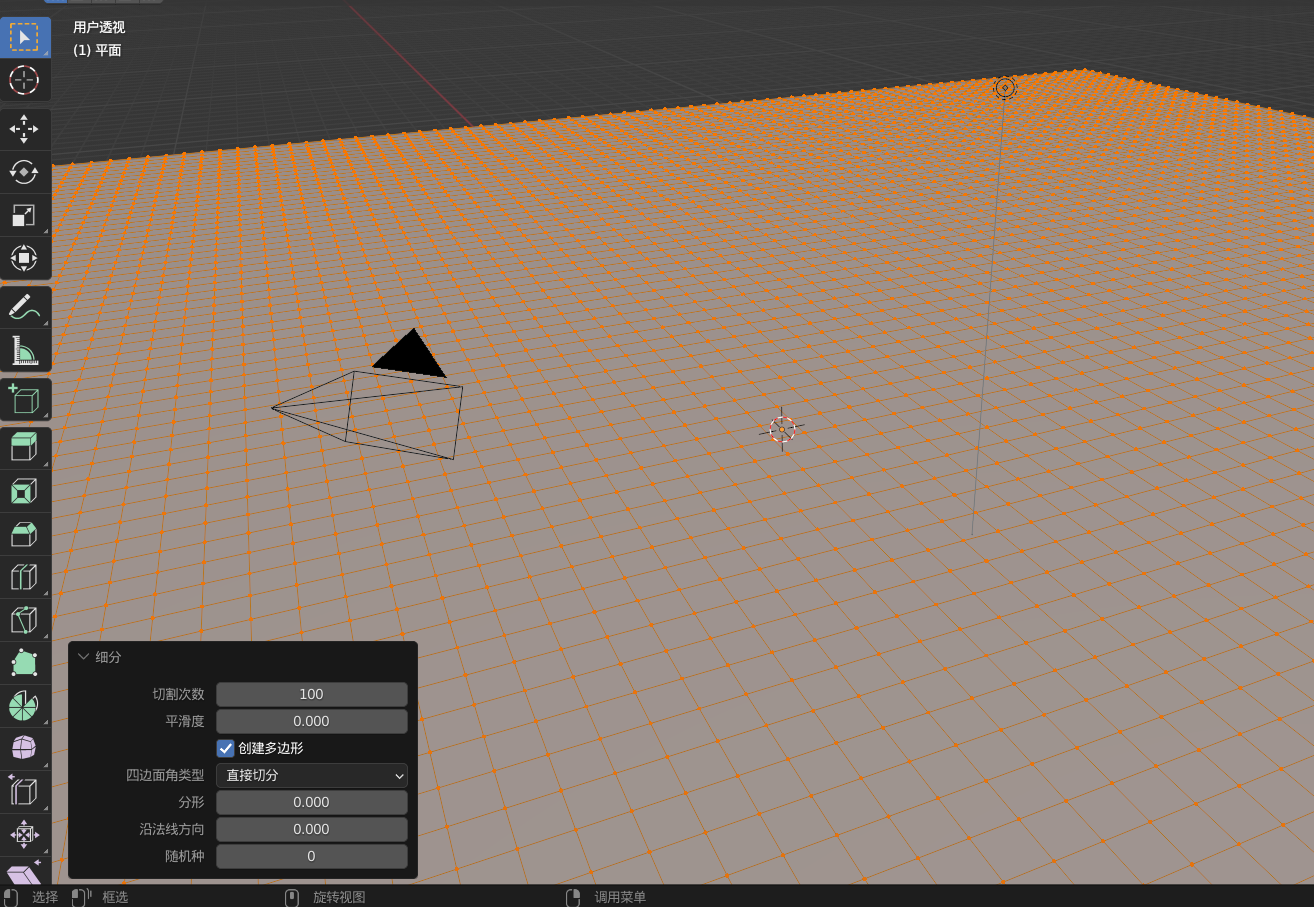Select the Shrink/Fatten tool
This screenshot has width=1314, height=907.
pyautogui.click(x=24, y=834)
